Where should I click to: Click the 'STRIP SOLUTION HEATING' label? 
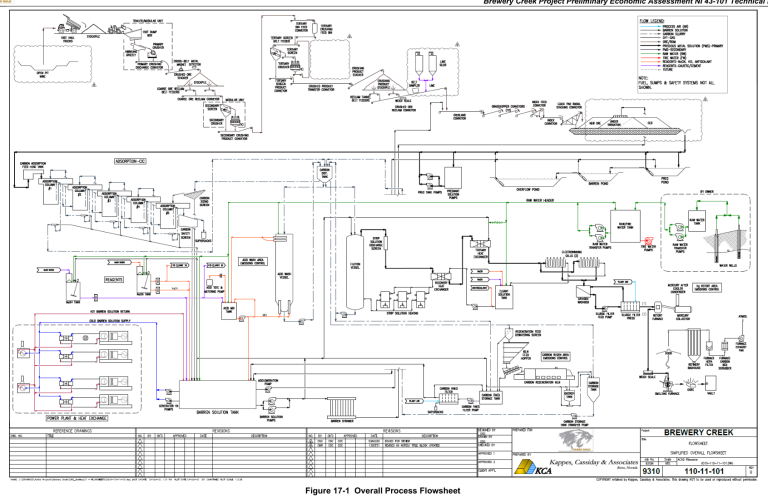pyautogui.click(x=403, y=313)
